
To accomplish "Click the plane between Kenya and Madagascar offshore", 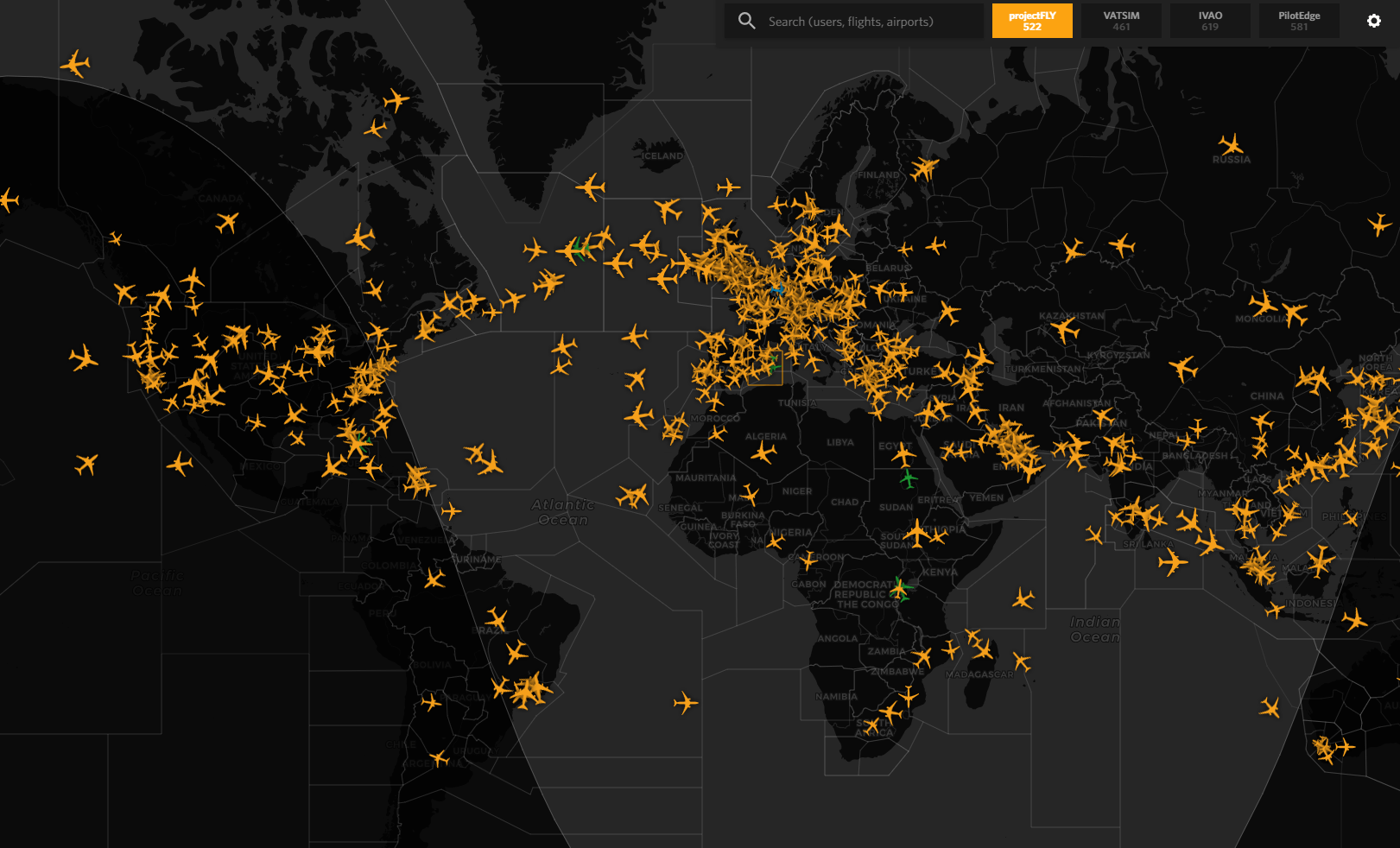I will point(1023,598).
